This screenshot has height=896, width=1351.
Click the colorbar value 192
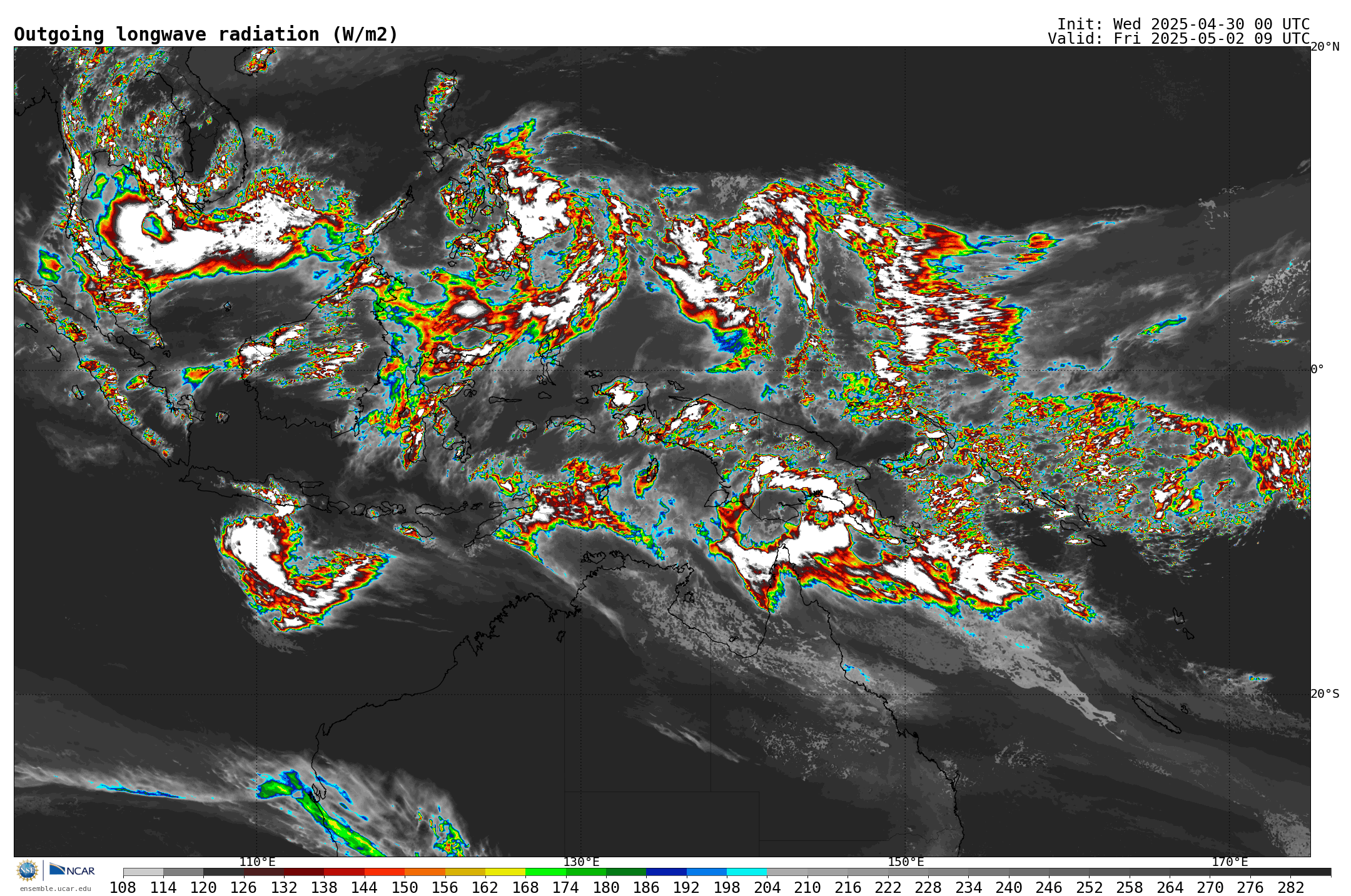point(686,888)
